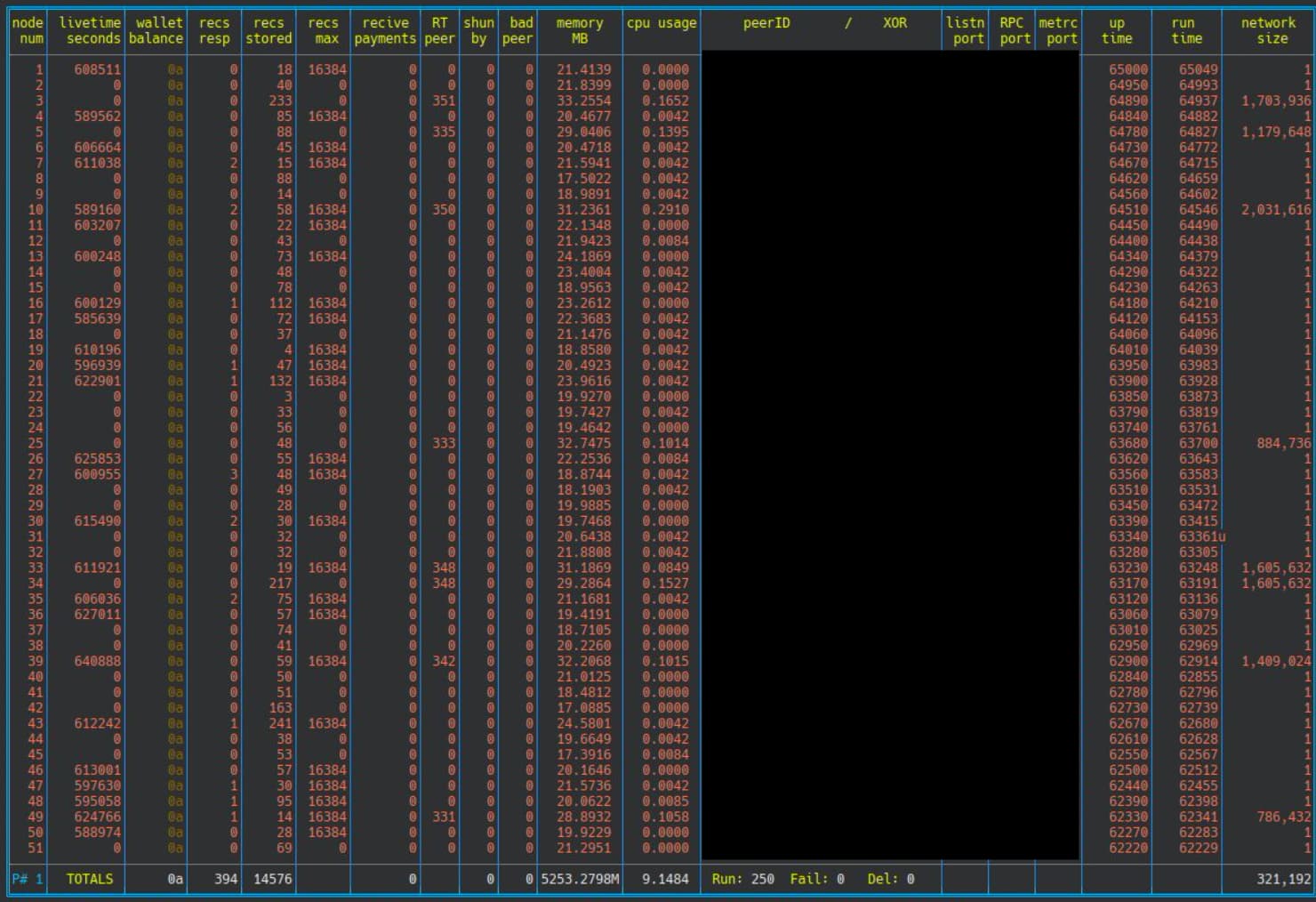Select RT peer value 351 for node 3
This screenshot has width=1316, height=902.
(x=444, y=101)
